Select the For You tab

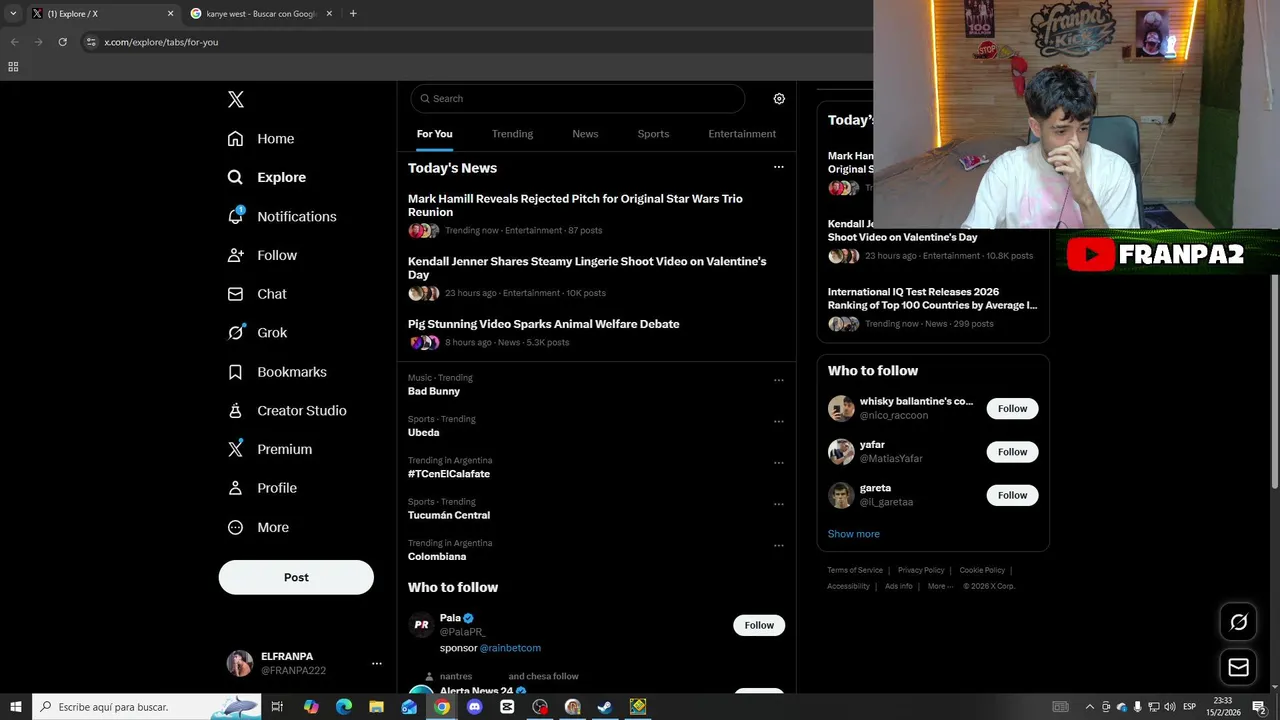click(x=434, y=134)
